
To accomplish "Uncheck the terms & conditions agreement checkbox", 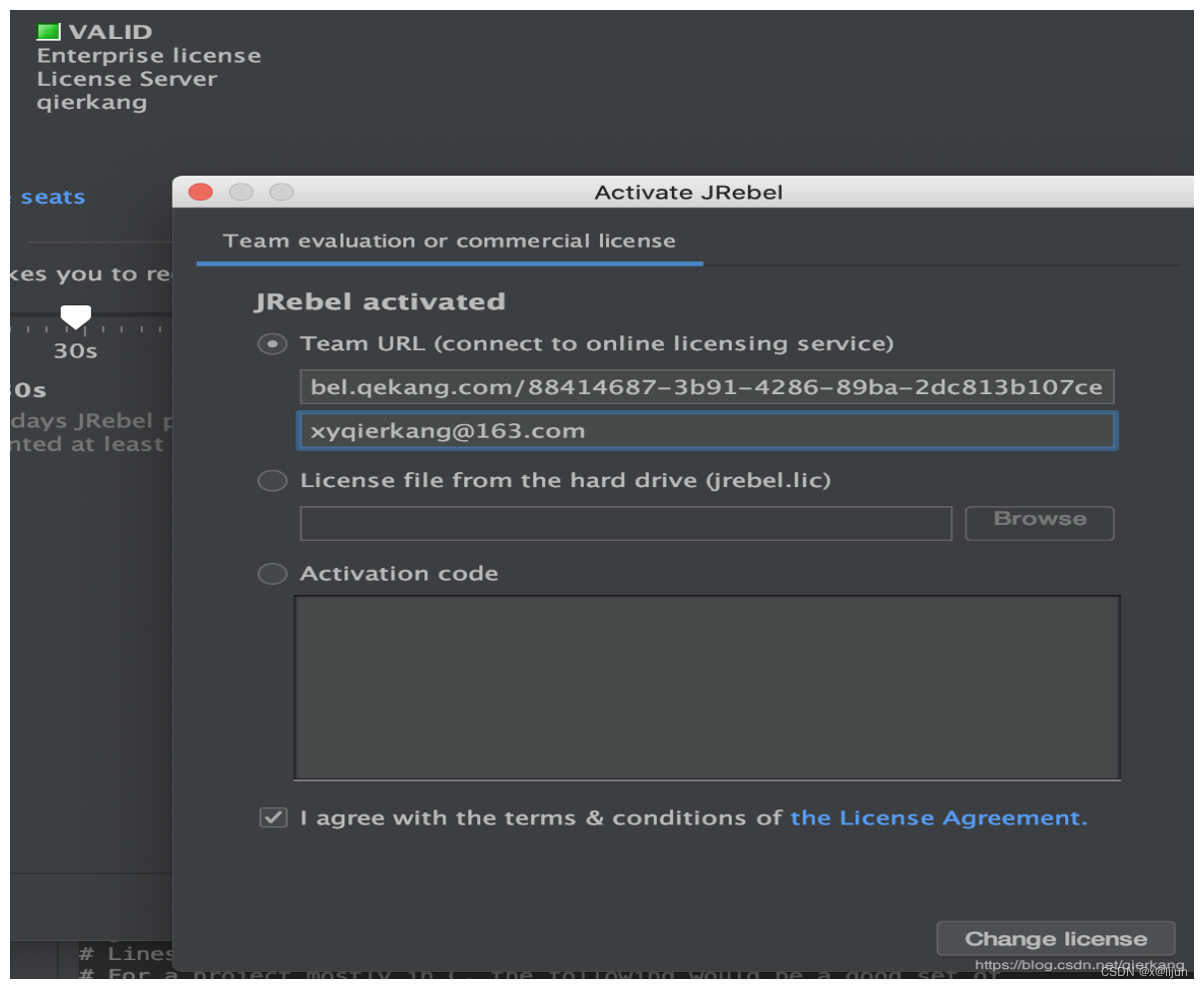I will coord(273,818).
